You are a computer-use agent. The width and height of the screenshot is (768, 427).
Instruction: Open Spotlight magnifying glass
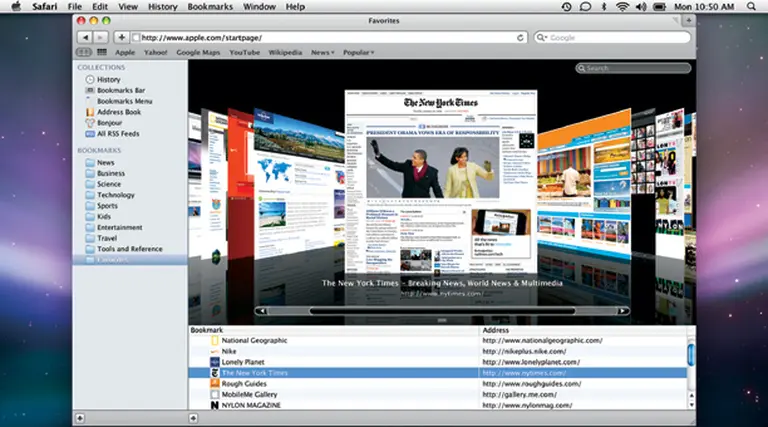pyautogui.click(x=751, y=7)
